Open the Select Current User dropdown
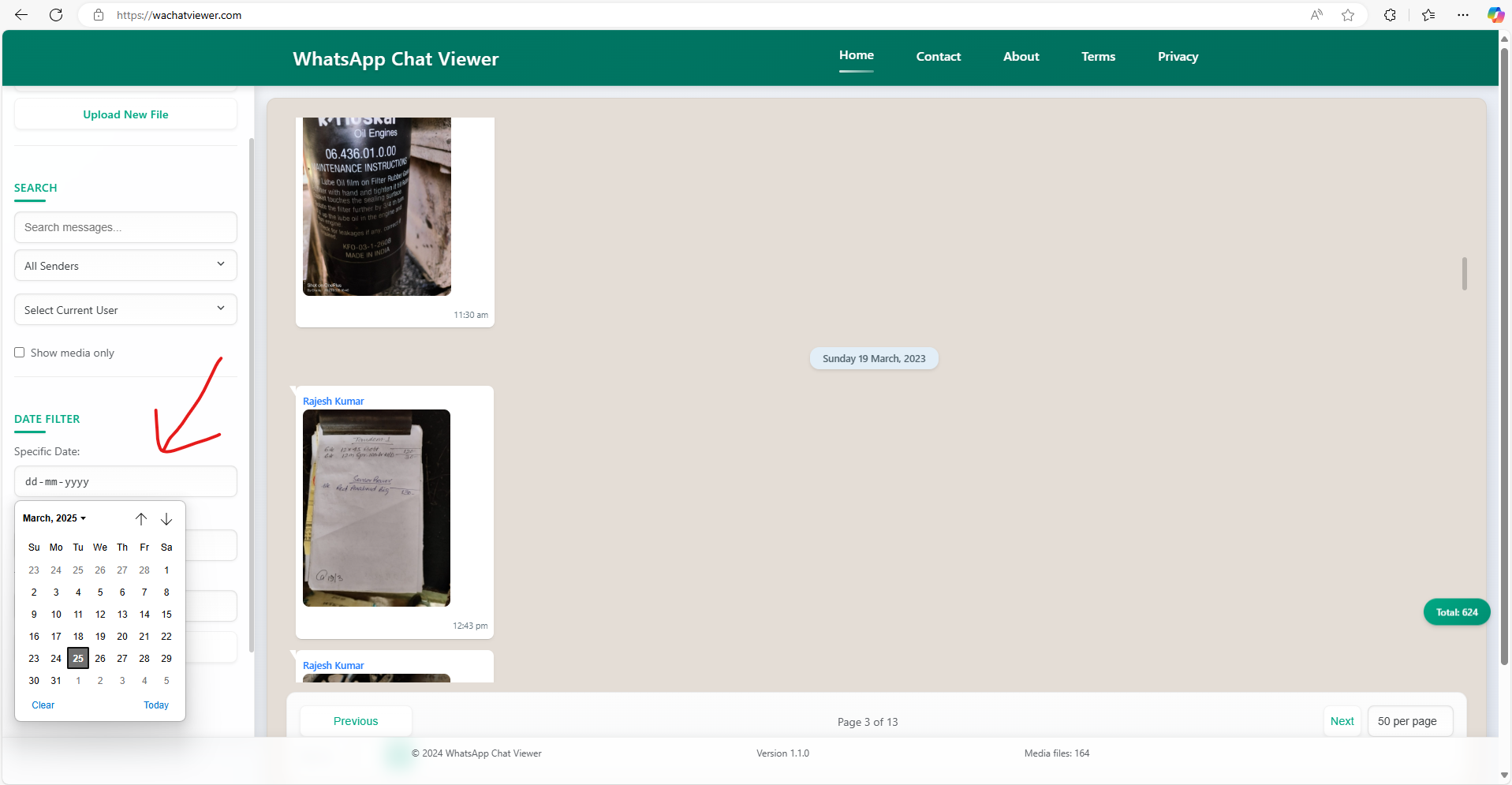This screenshot has height=785, width=1512. click(125, 309)
